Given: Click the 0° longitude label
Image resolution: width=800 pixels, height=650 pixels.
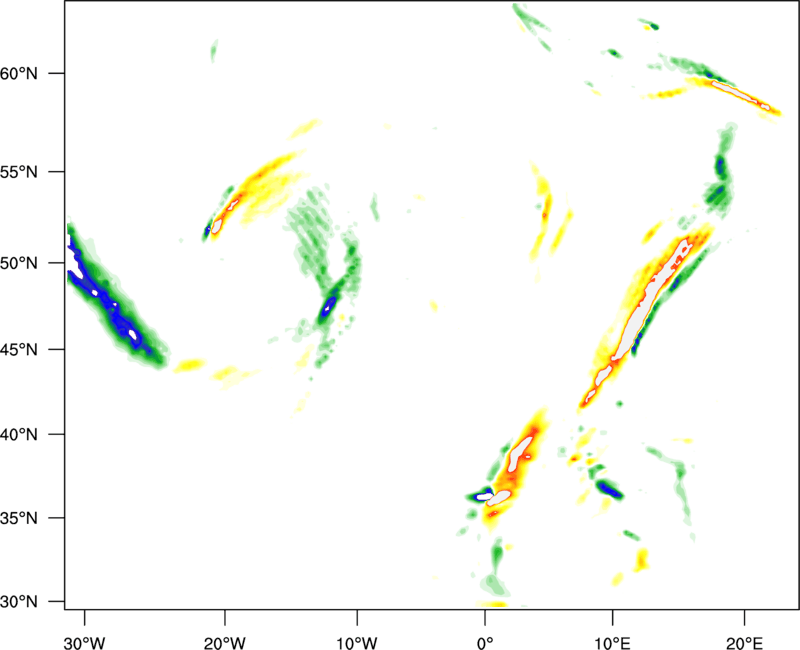Looking at the screenshot, I should (x=485, y=629).
